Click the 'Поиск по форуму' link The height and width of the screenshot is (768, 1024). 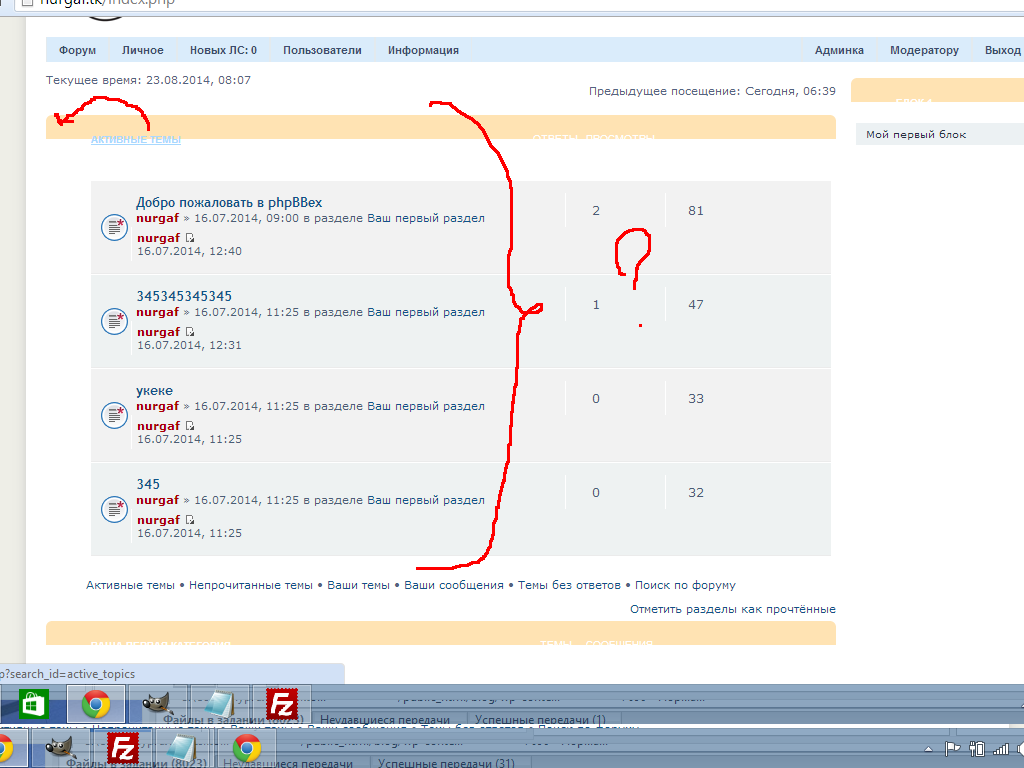tap(685, 585)
